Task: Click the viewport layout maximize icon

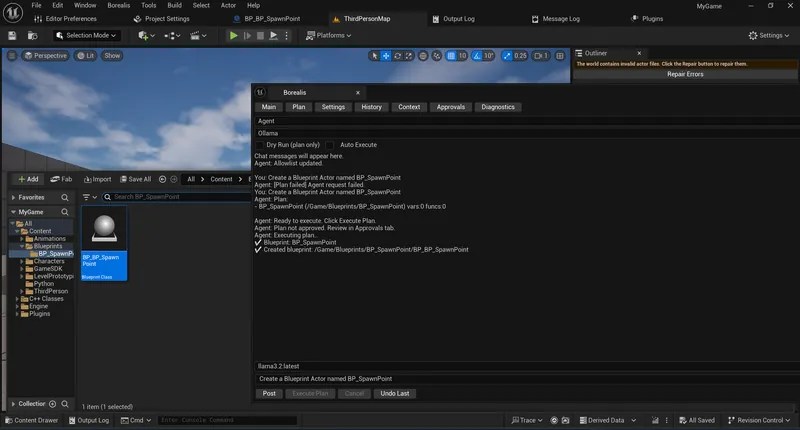Action: click(560, 56)
